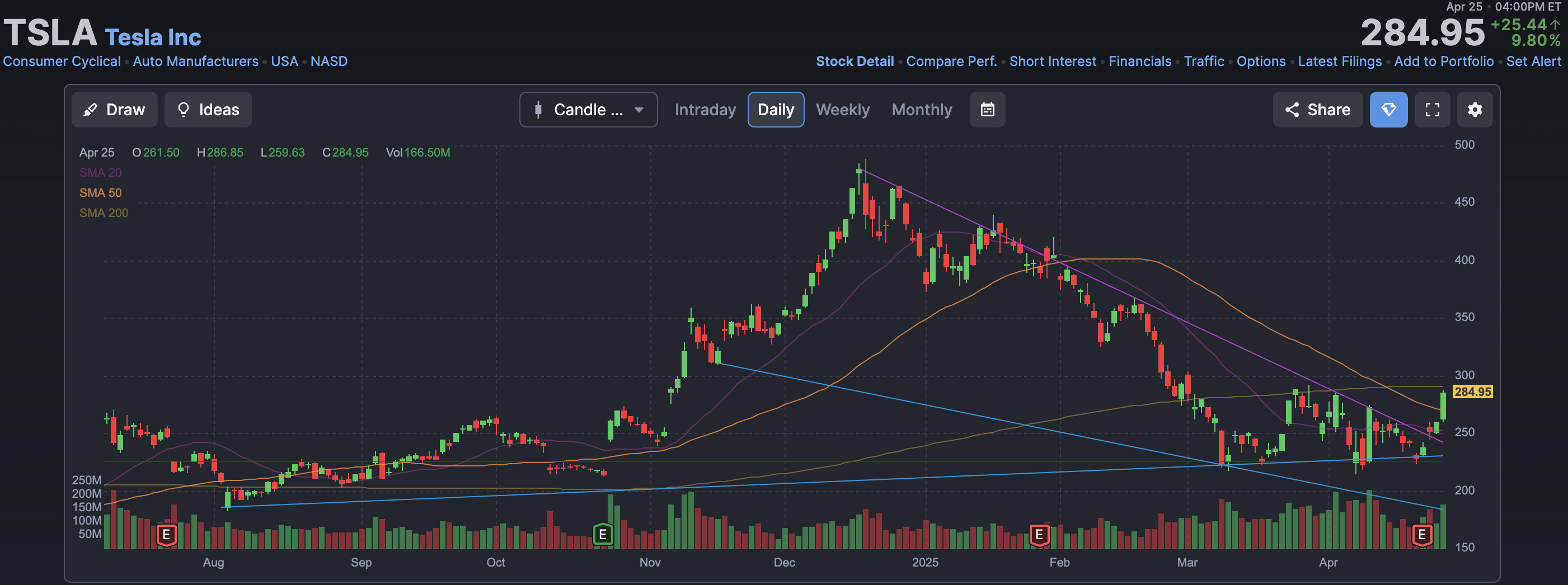Toggle the SMA 20 indicator label
The height and width of the screenshot is (585, 1568).
(100, 173)
